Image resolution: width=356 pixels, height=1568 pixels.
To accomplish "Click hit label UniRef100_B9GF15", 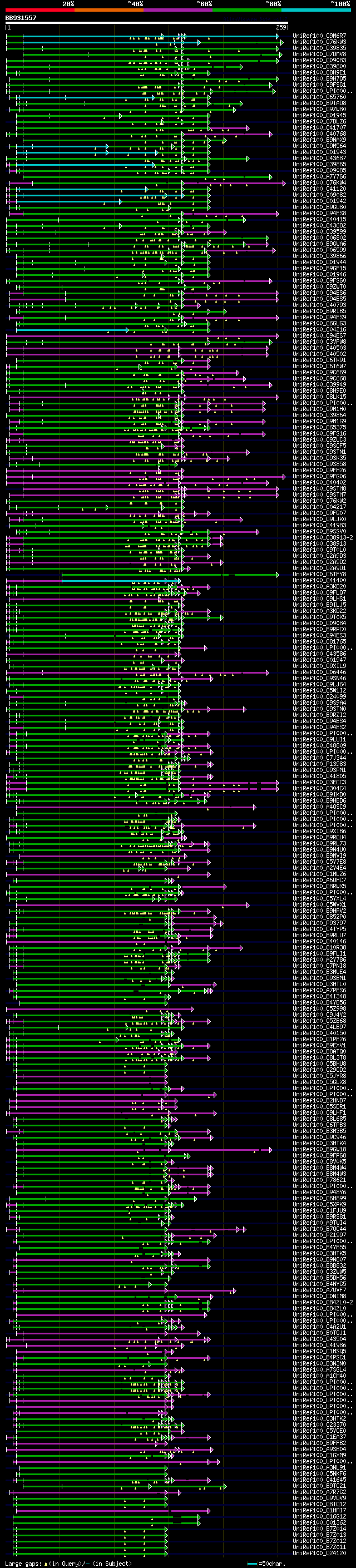I will [x=319, y=268].
